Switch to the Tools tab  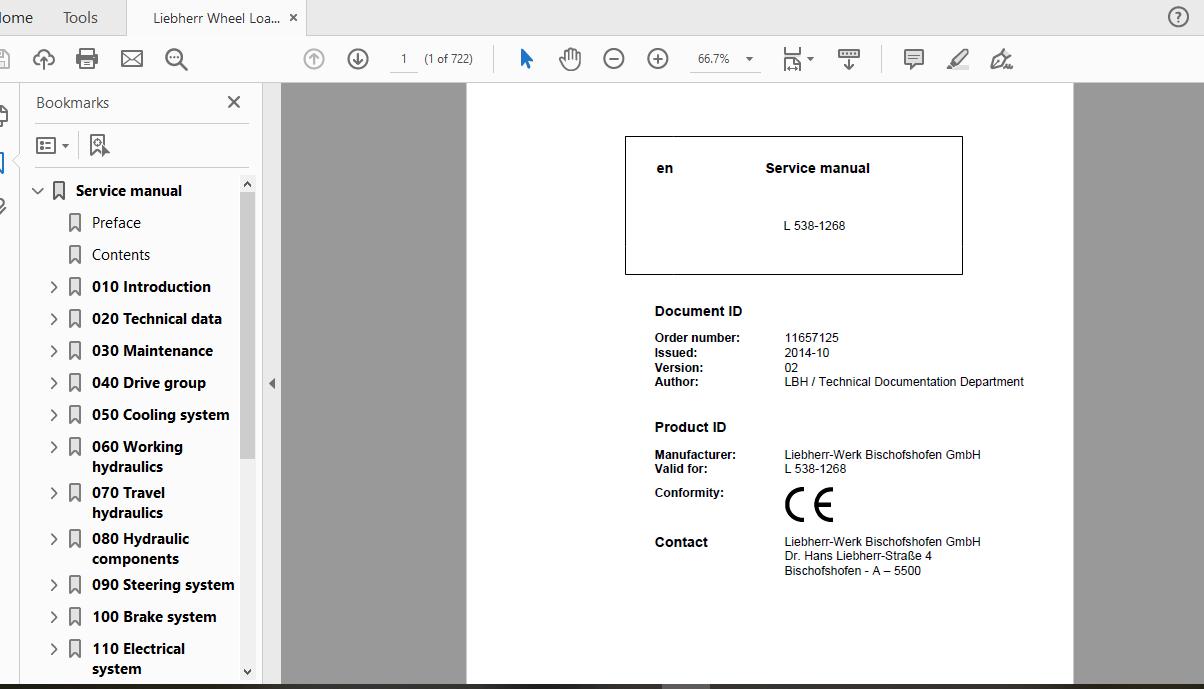(80, 17)
